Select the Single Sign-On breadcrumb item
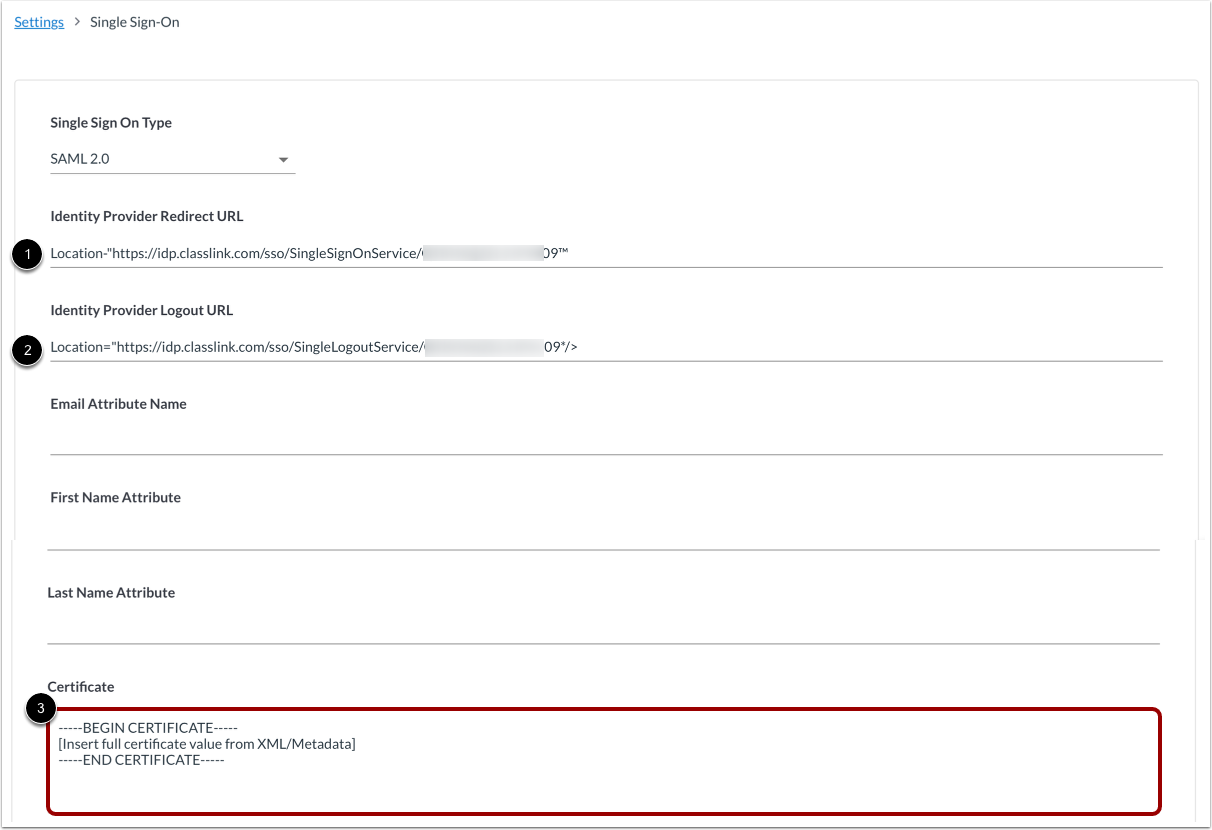The height and width of the screenshot is (830, 1212). pos(134,21)
